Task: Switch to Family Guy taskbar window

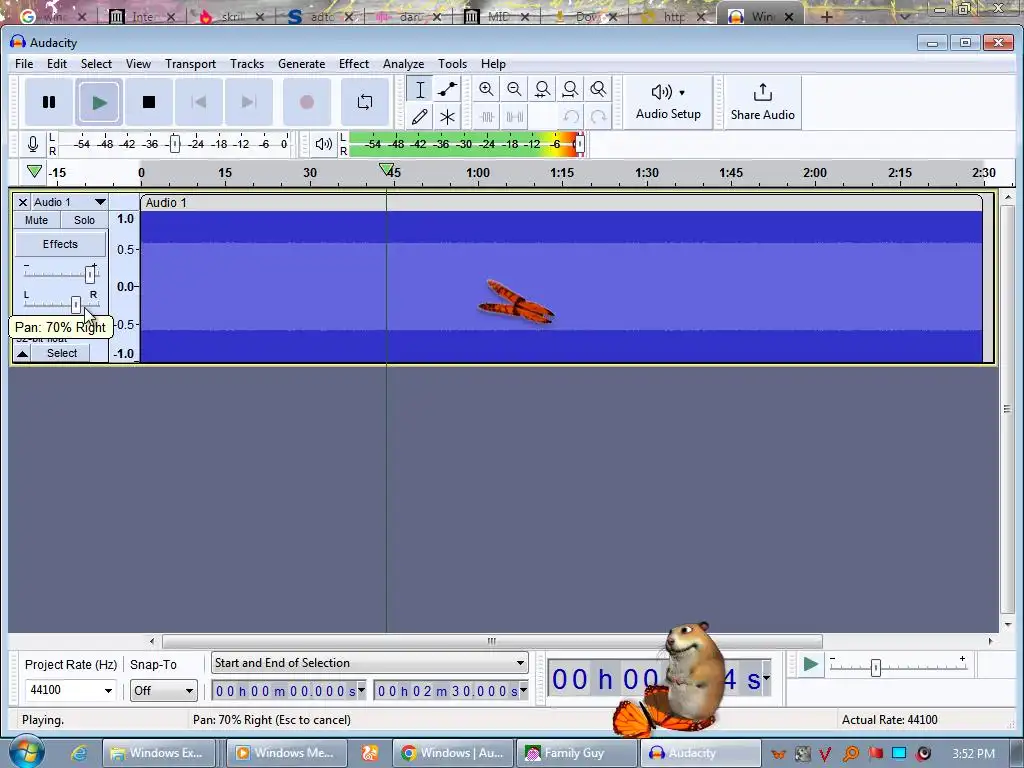Action: click(576, 753)
